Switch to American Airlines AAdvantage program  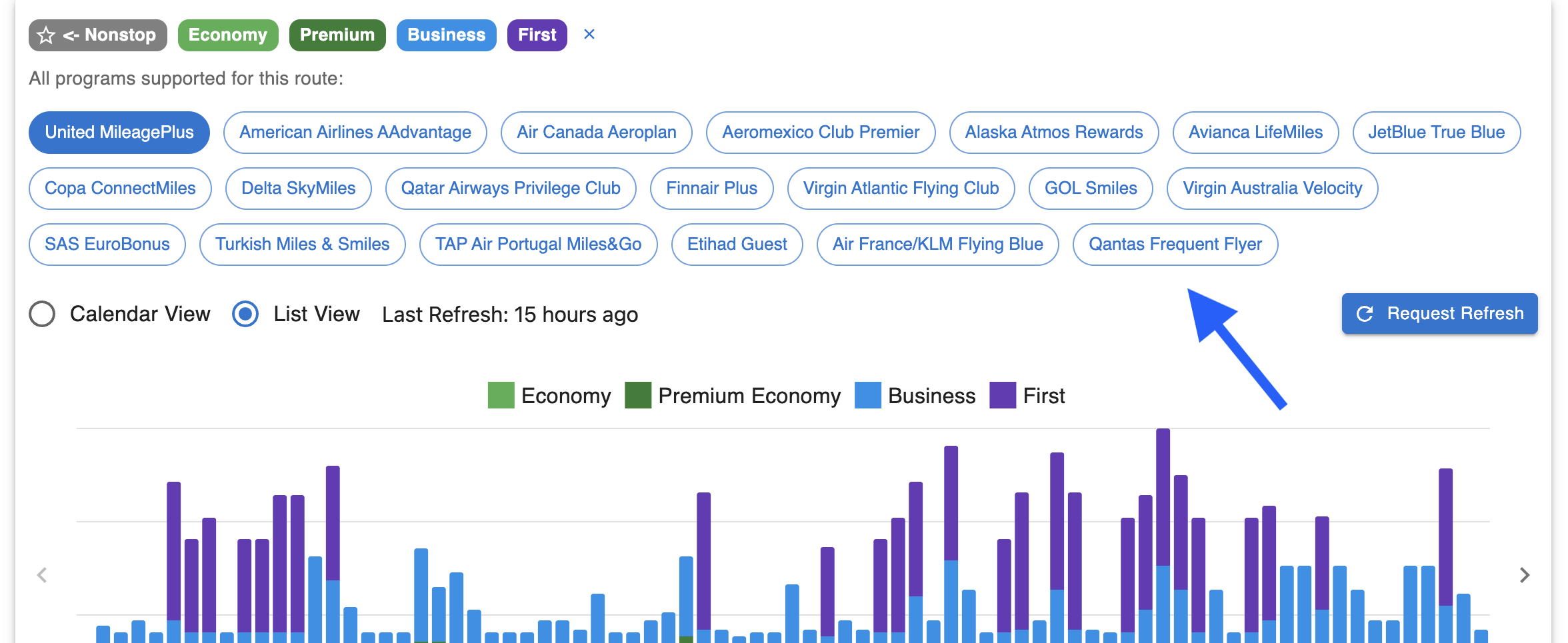[x=355, y=133]
